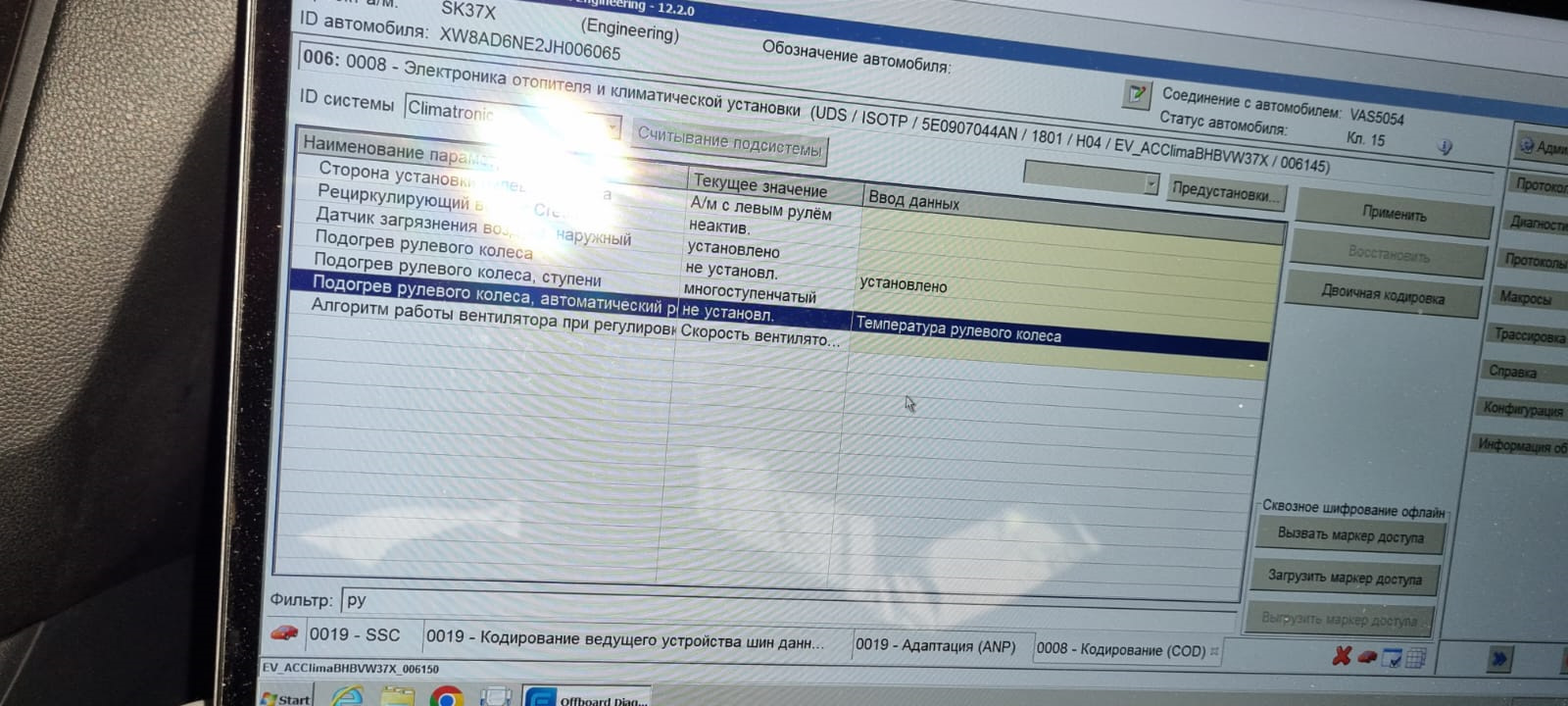
Task: Open the Трассировка side menu item
Action: (1529, 335)
